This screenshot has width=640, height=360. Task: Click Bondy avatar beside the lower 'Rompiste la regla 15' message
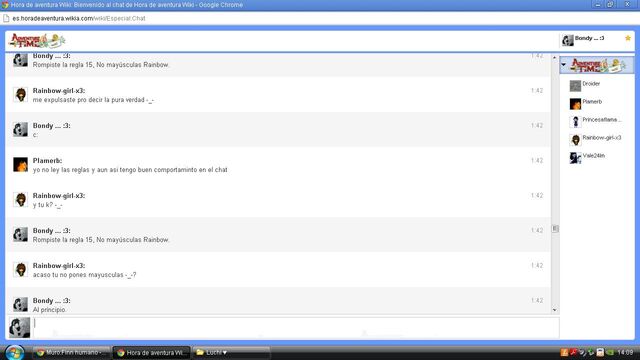pos(20,235)
